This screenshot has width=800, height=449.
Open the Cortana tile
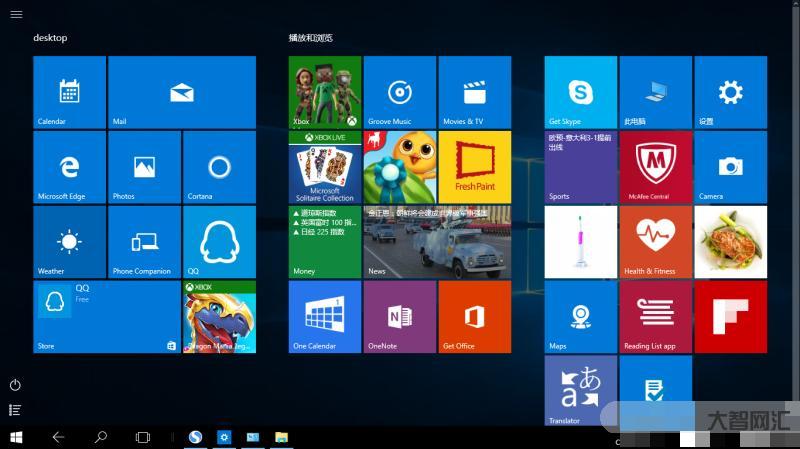coord(219,167)
